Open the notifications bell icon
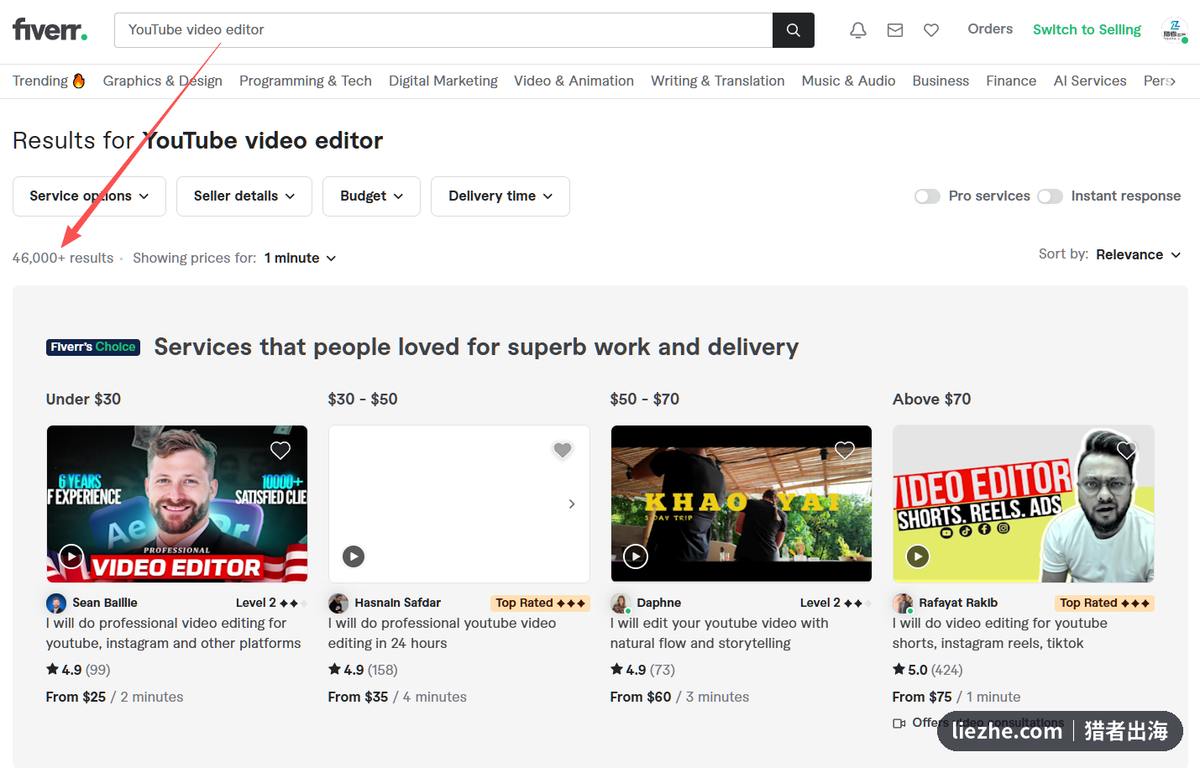 pyautogui.click(x=858, y=30)
